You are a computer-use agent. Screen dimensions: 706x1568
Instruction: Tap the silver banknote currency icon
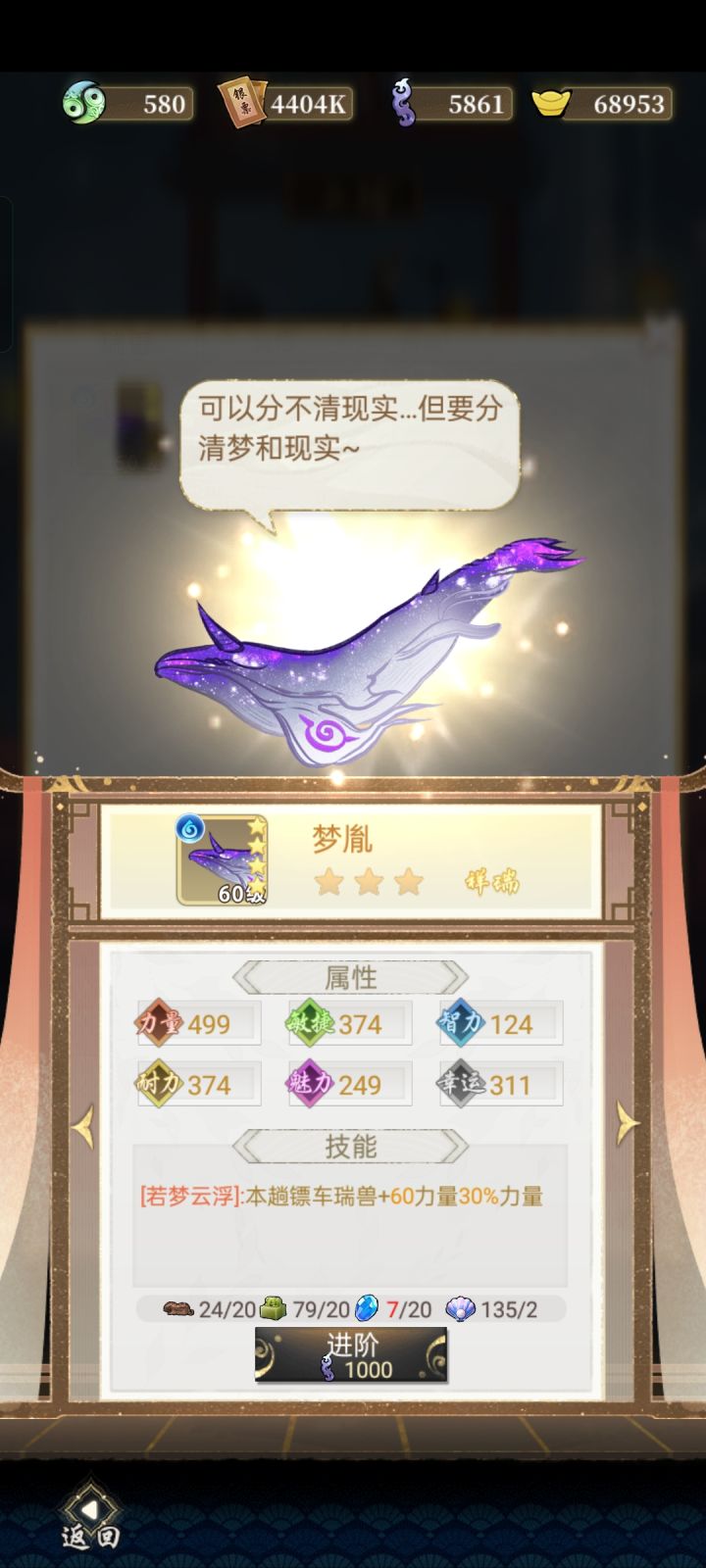241,103
